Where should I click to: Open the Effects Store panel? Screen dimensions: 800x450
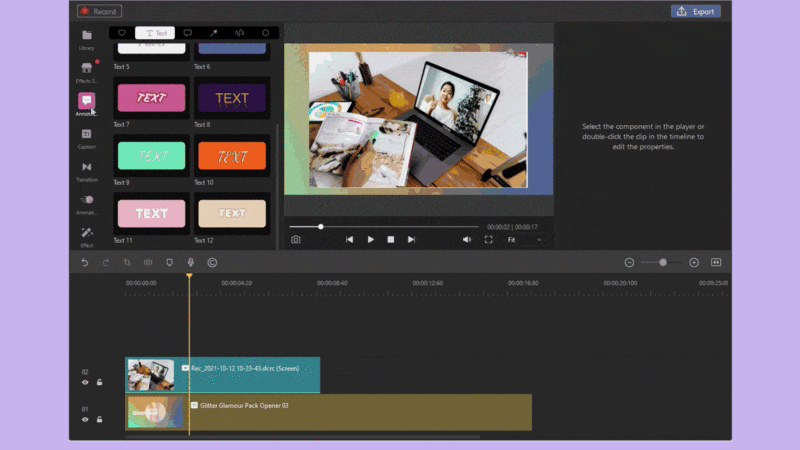tap(87, 72)
